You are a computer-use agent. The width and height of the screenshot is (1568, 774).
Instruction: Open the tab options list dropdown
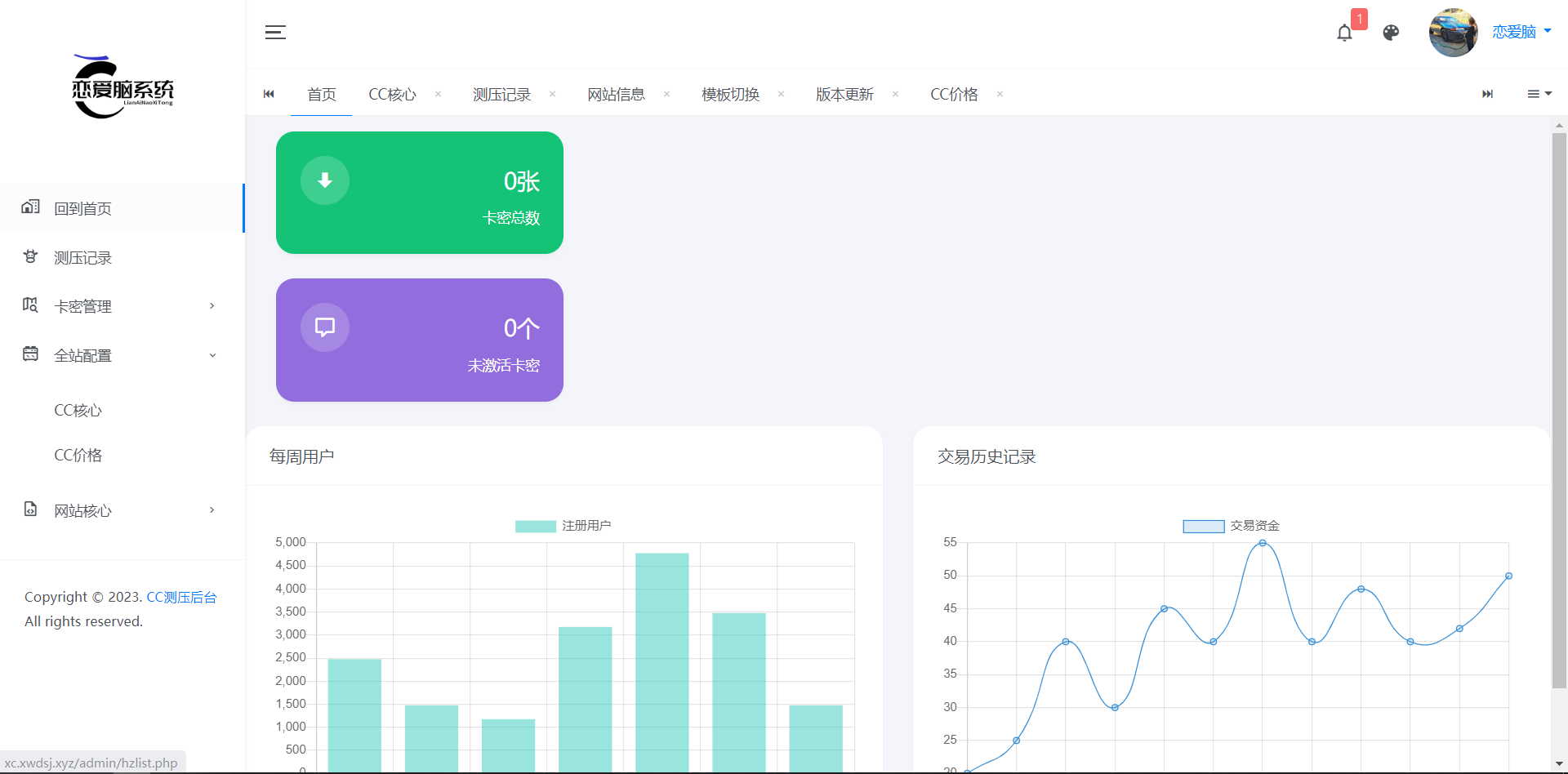[1539, 94]
